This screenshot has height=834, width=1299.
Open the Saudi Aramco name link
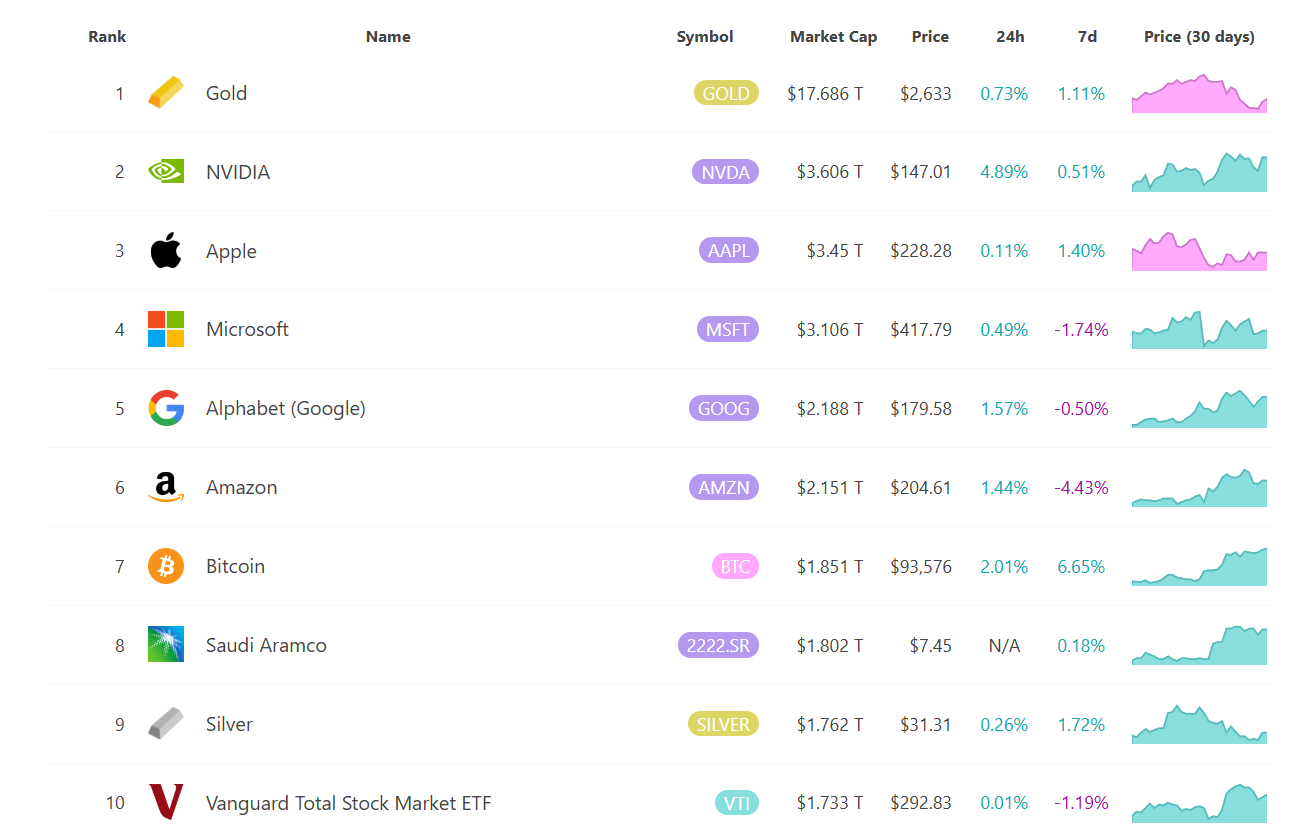[266, 645]
